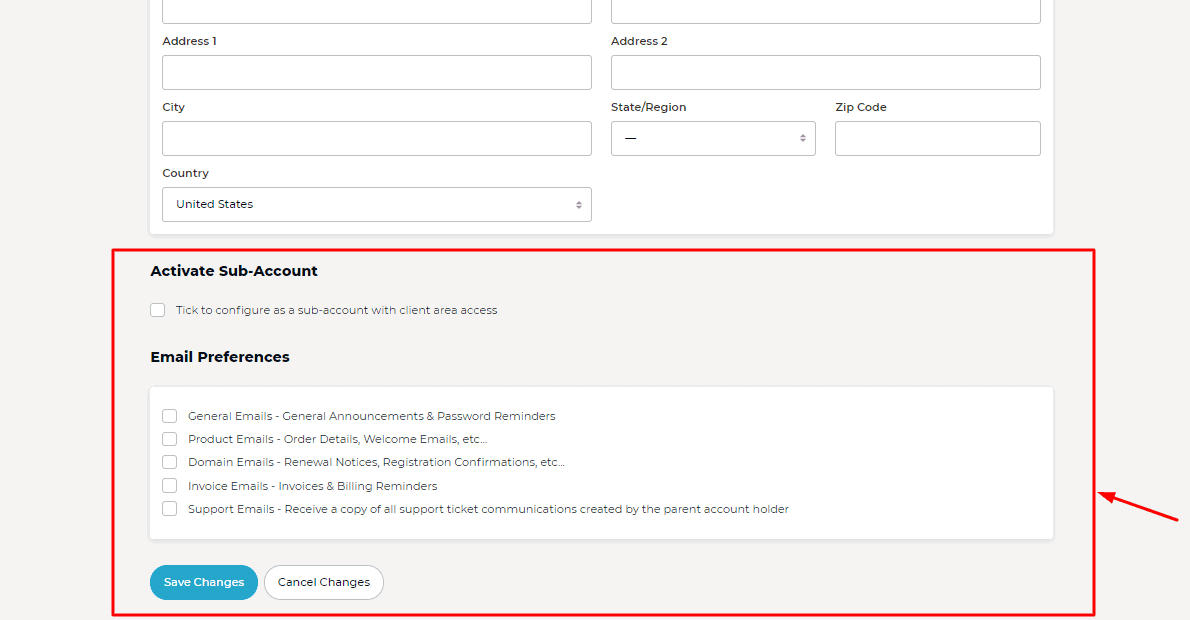Click the partially visible field above Address 1
Image resolution: width=1190 pixels, height=620 pixels.
pos(376,11)
